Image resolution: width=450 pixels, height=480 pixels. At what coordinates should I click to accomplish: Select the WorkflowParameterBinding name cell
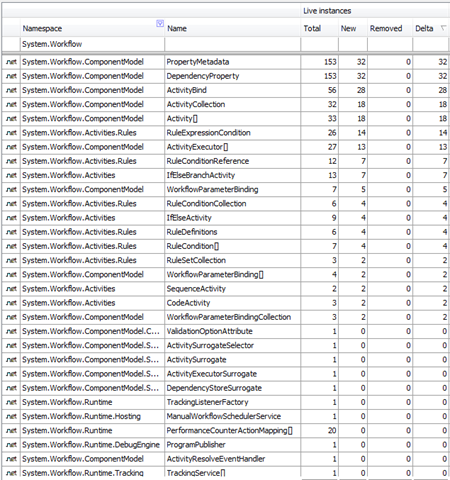pos(233,189)
